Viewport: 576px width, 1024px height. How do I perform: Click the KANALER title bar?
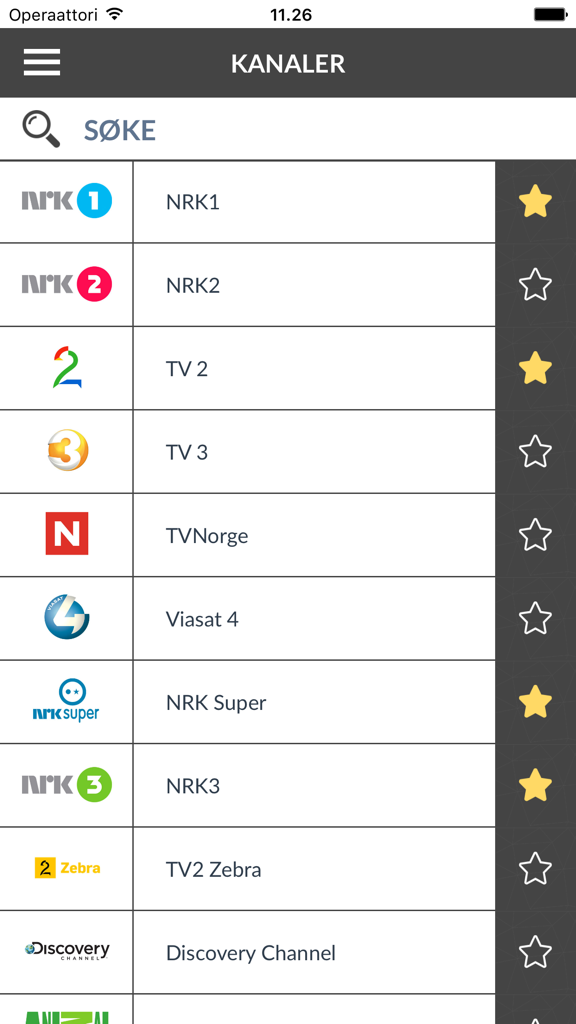(288, 62)
